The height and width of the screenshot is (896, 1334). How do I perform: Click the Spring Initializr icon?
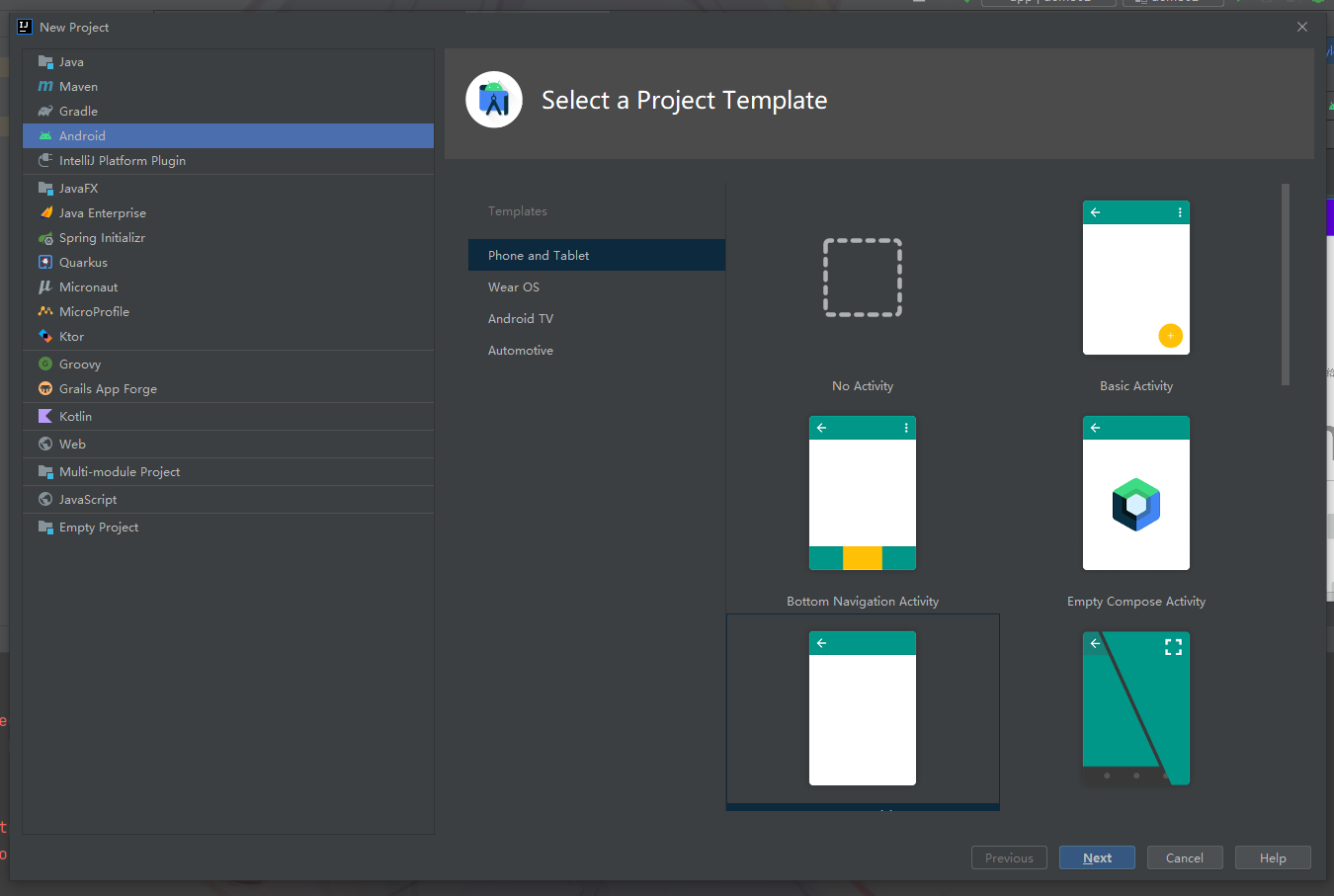45,238
